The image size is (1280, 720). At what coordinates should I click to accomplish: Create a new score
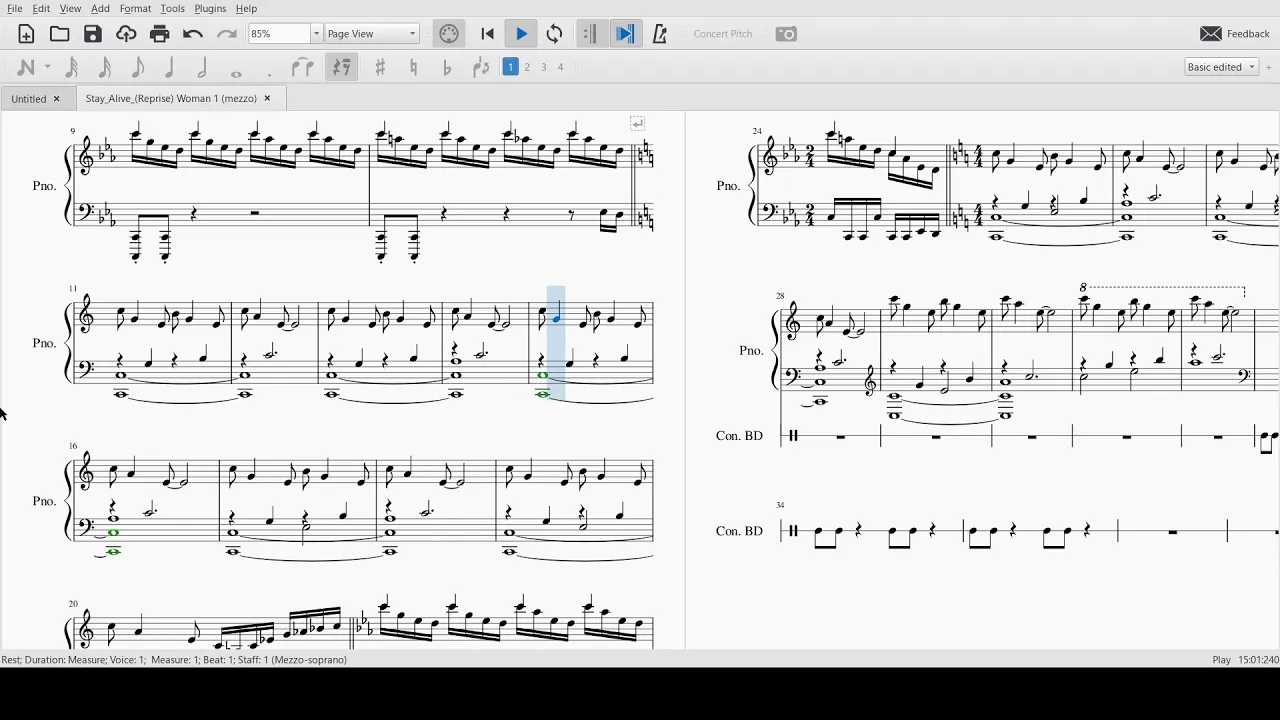(26, 34)
